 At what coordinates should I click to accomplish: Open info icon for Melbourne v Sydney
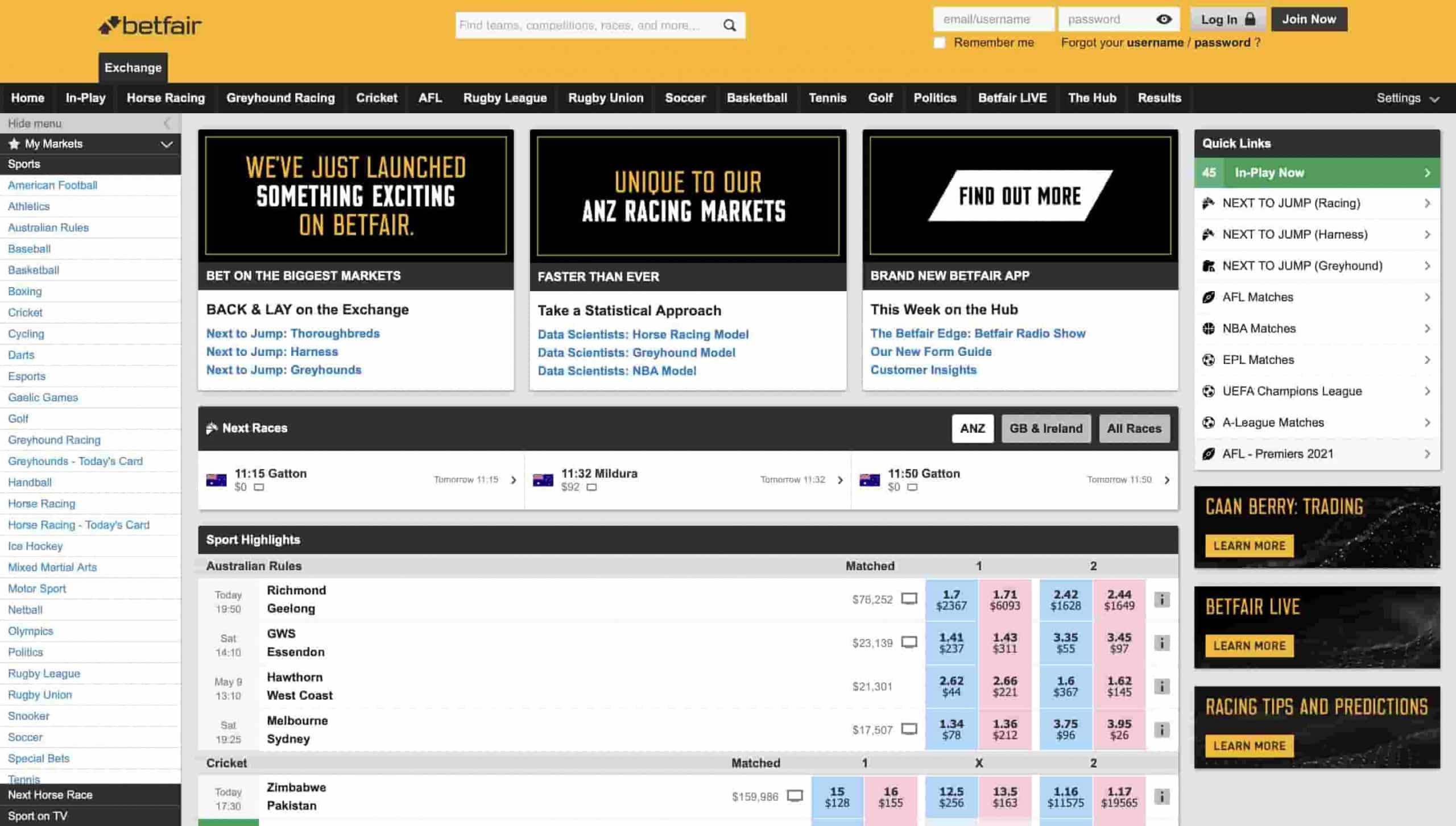1162,729
